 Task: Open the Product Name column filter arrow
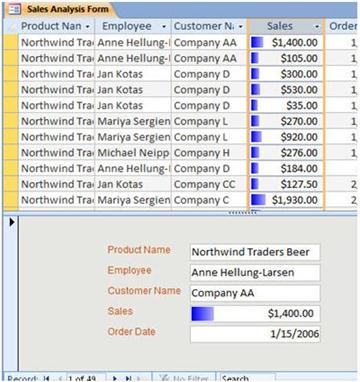88,26
